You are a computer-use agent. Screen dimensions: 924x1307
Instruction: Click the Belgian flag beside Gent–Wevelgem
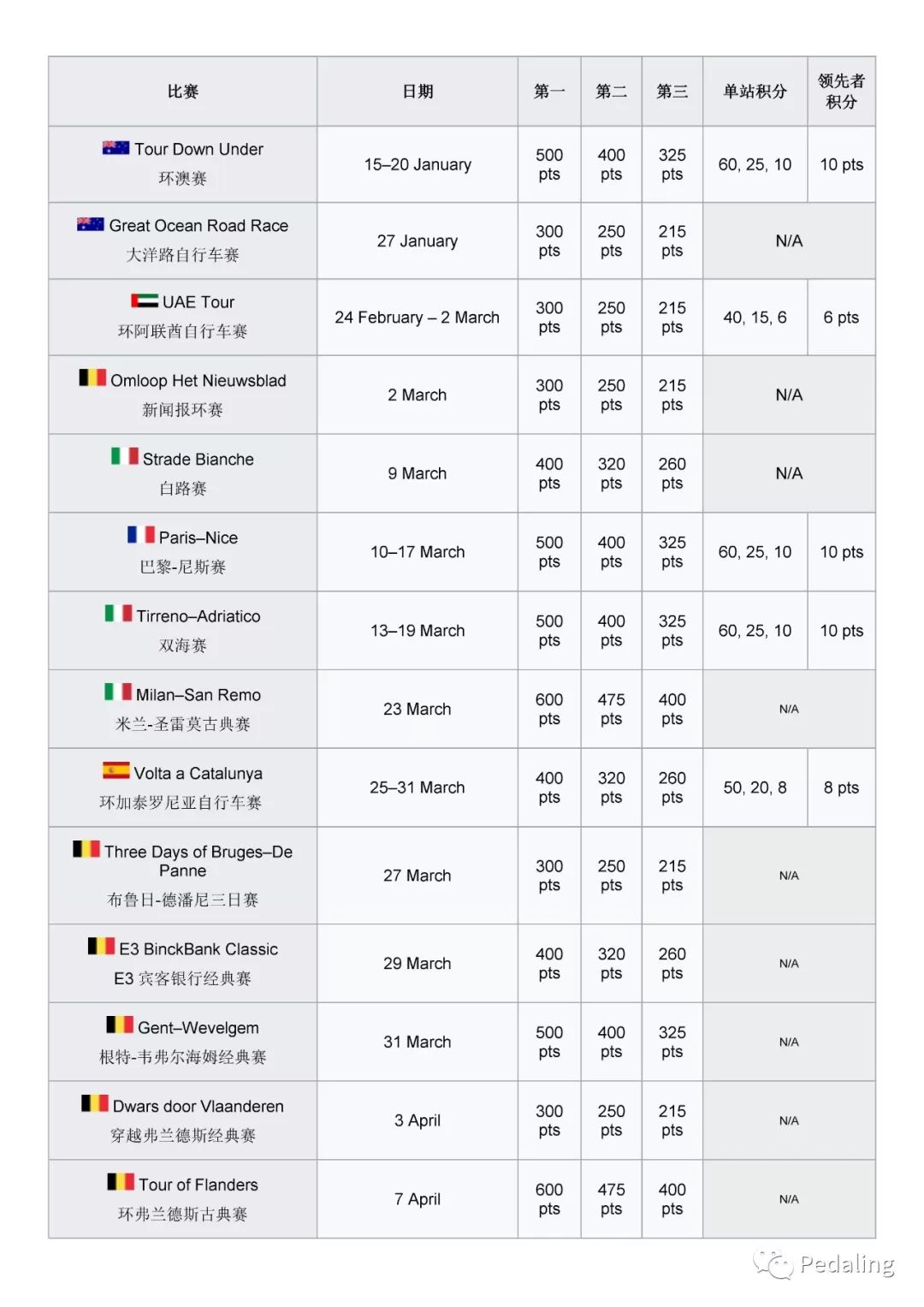(120, 1025)
